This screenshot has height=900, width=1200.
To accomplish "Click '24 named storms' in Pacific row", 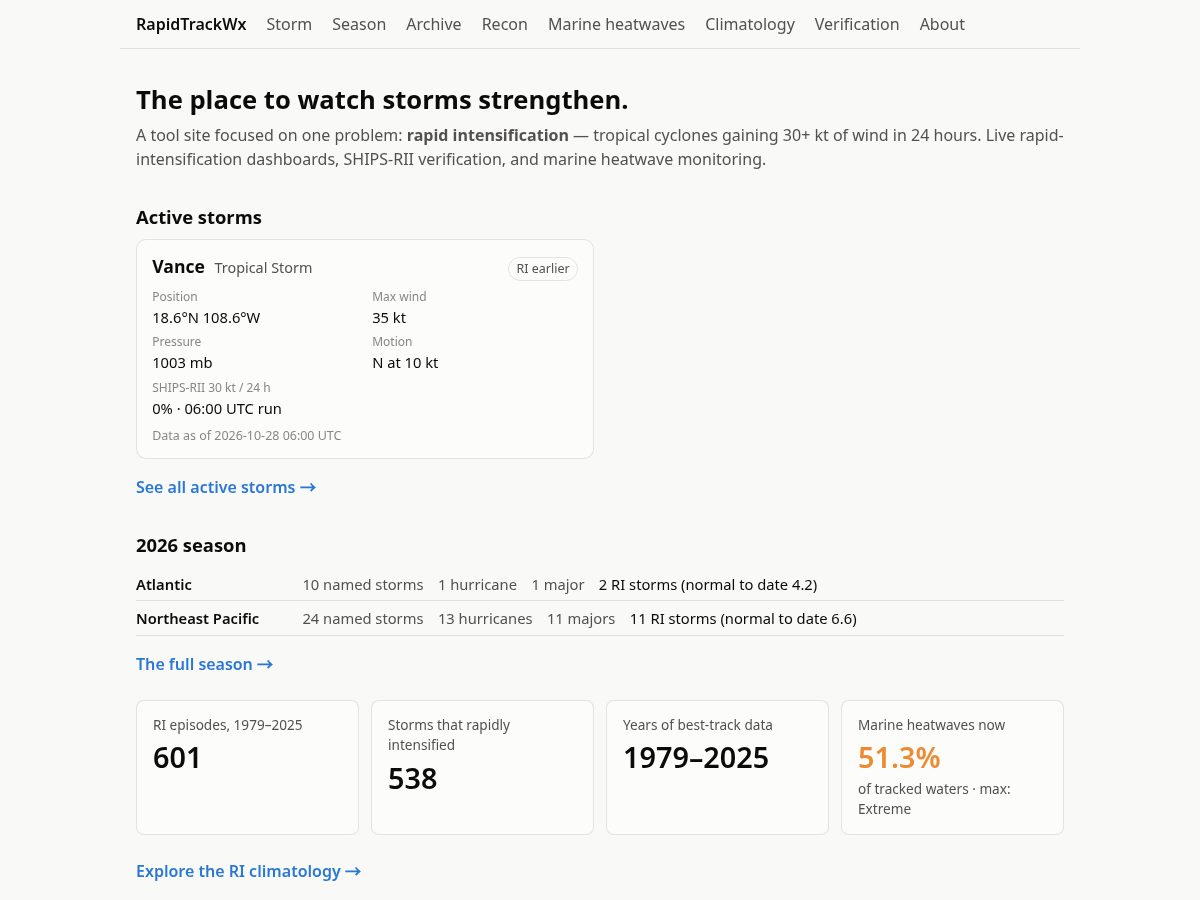I will click(x=363, y=619).
